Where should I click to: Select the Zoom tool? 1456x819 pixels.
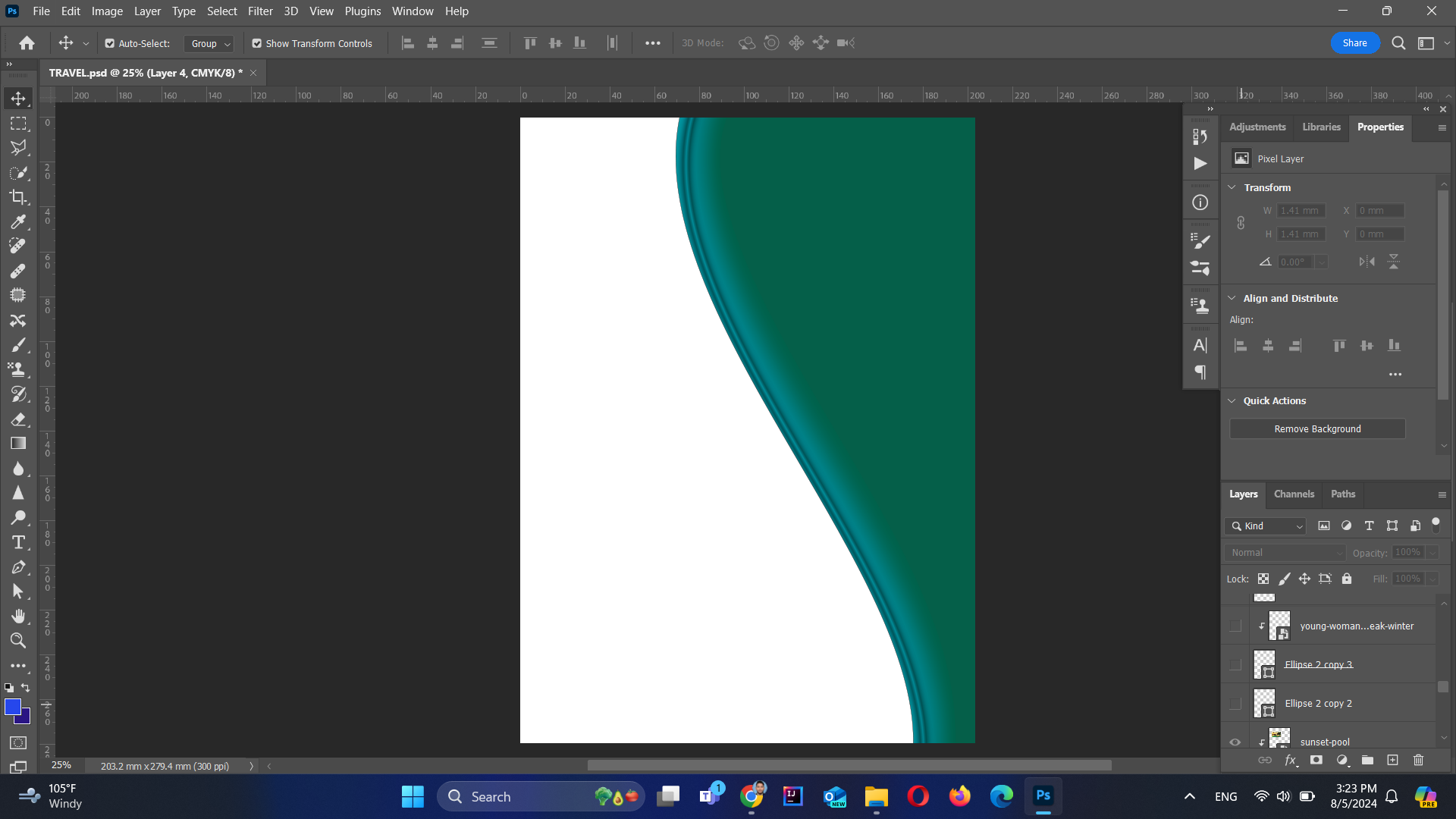(18, 641)
